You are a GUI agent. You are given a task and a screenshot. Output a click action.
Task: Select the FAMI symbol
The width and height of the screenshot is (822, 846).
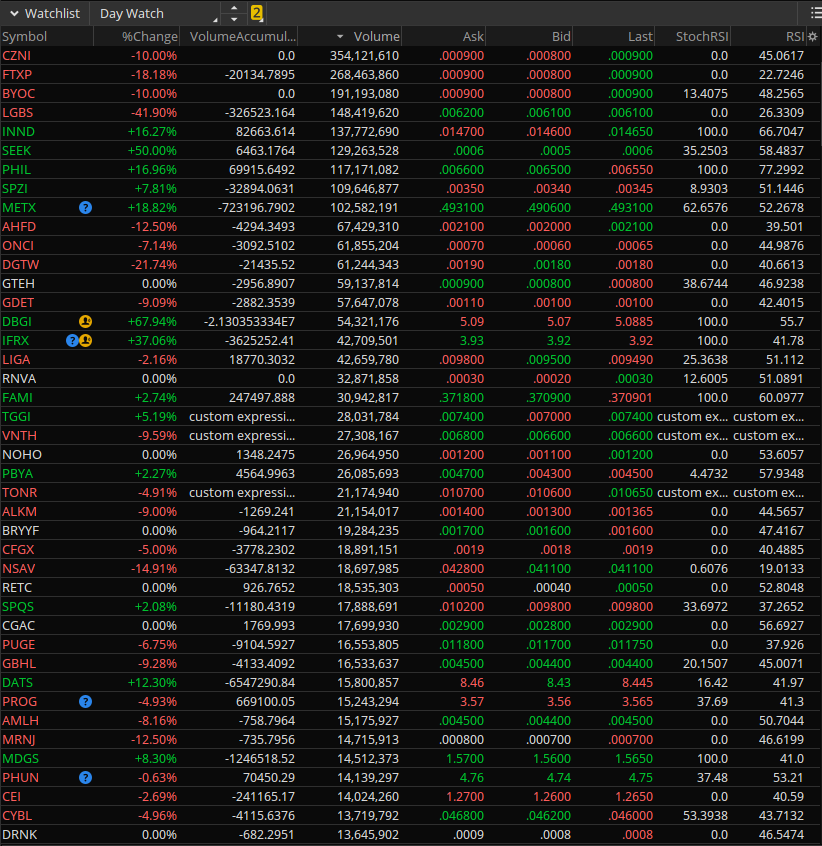17,398
